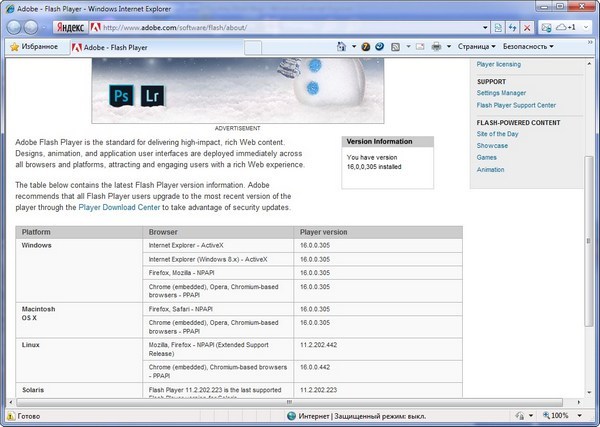
Task: Click the Adobe logo in address bar
Action: 95,28
